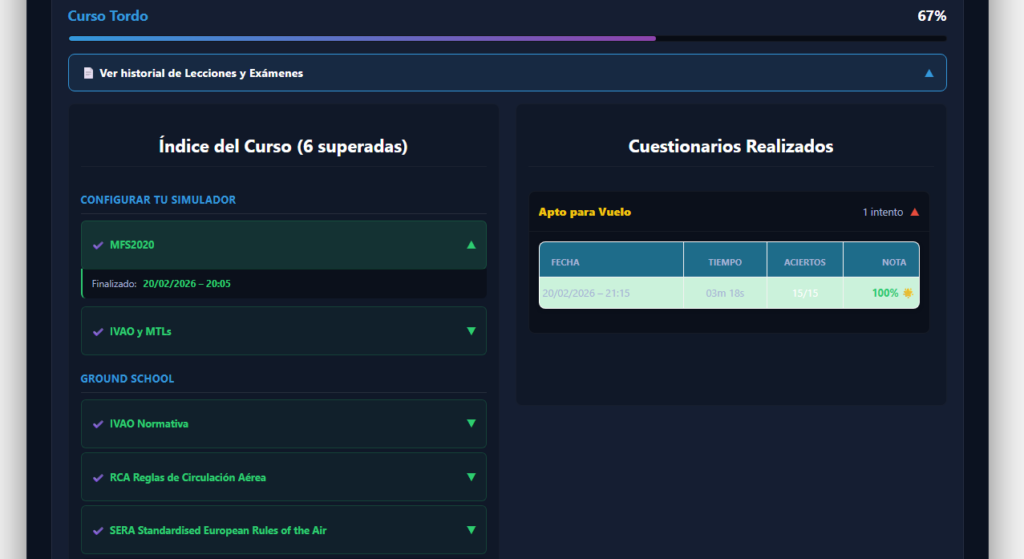
Task: Click the checkmark icon beside IVAO y MTLs
Action: pos(98,331)
